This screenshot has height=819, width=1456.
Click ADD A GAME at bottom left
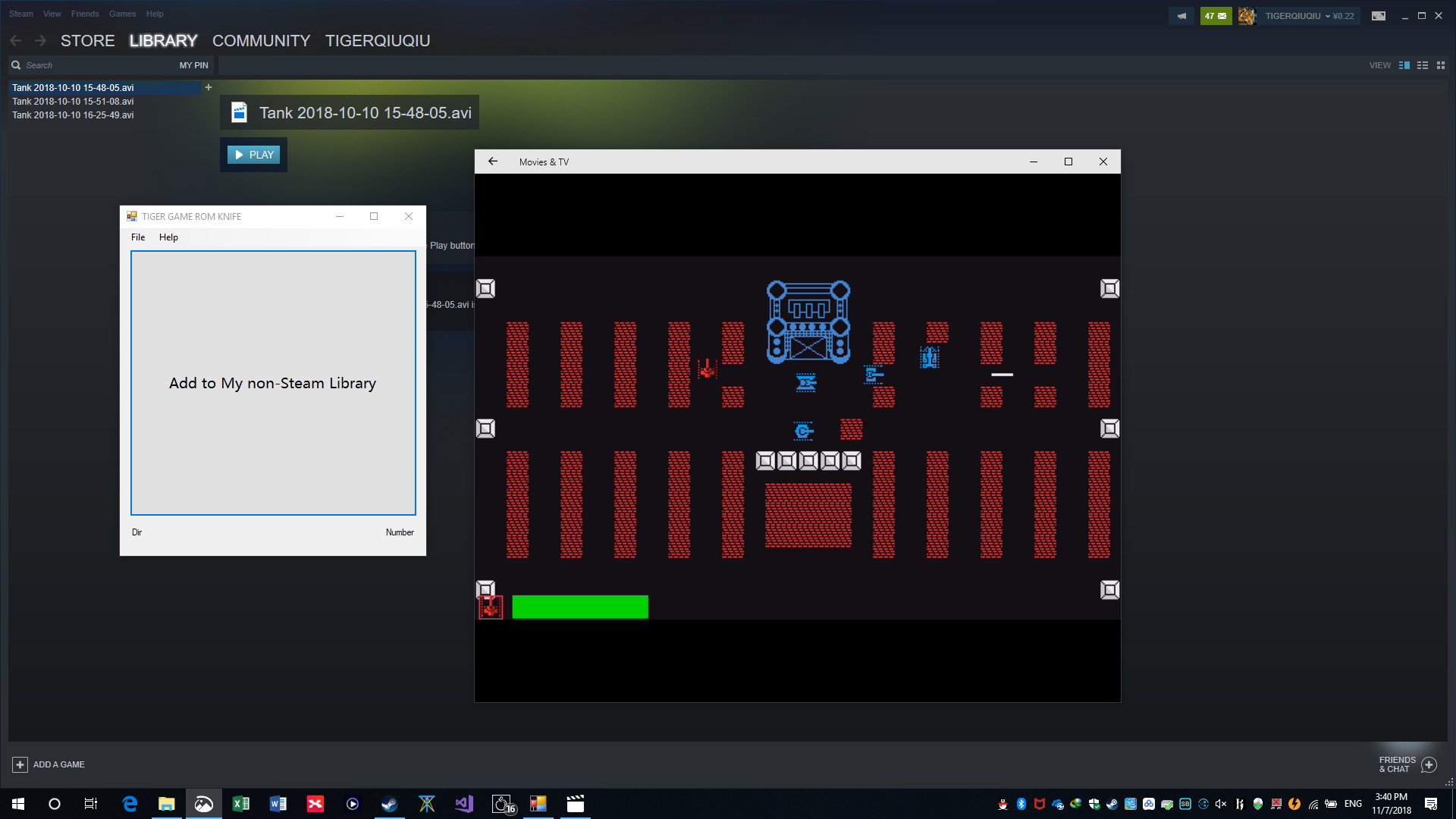pyautogui.click(x=49, y=764)
